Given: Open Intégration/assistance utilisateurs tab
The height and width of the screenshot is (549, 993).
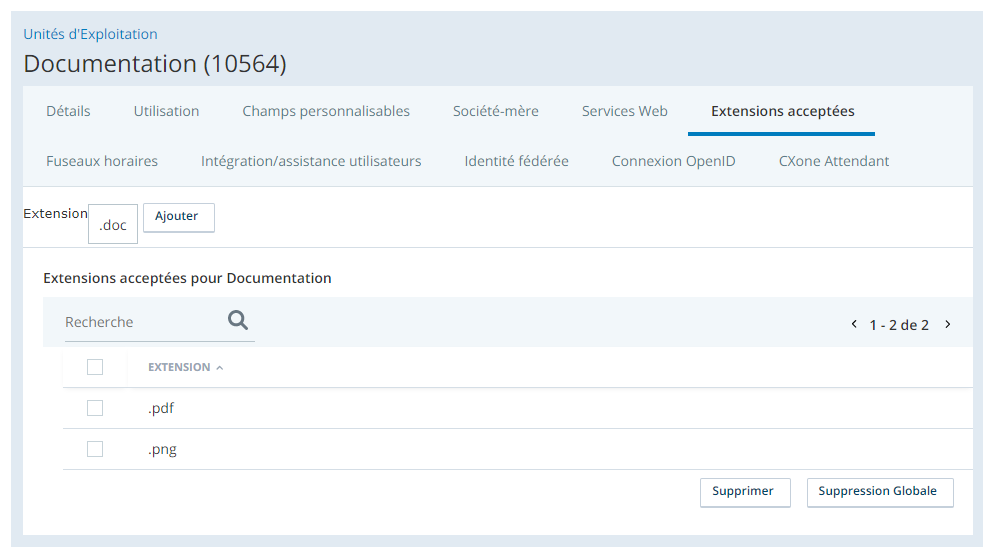Looking at the screenshot, I should 311,161.
